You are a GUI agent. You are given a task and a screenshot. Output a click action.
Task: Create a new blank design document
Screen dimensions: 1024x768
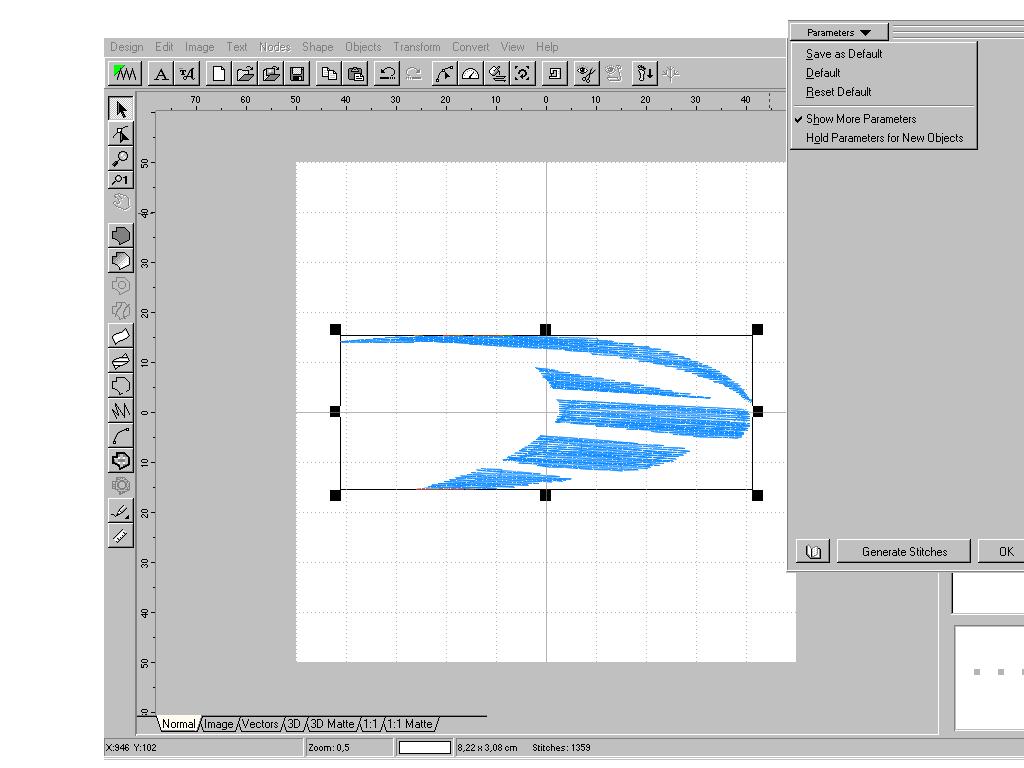click(x=219, y=74)
